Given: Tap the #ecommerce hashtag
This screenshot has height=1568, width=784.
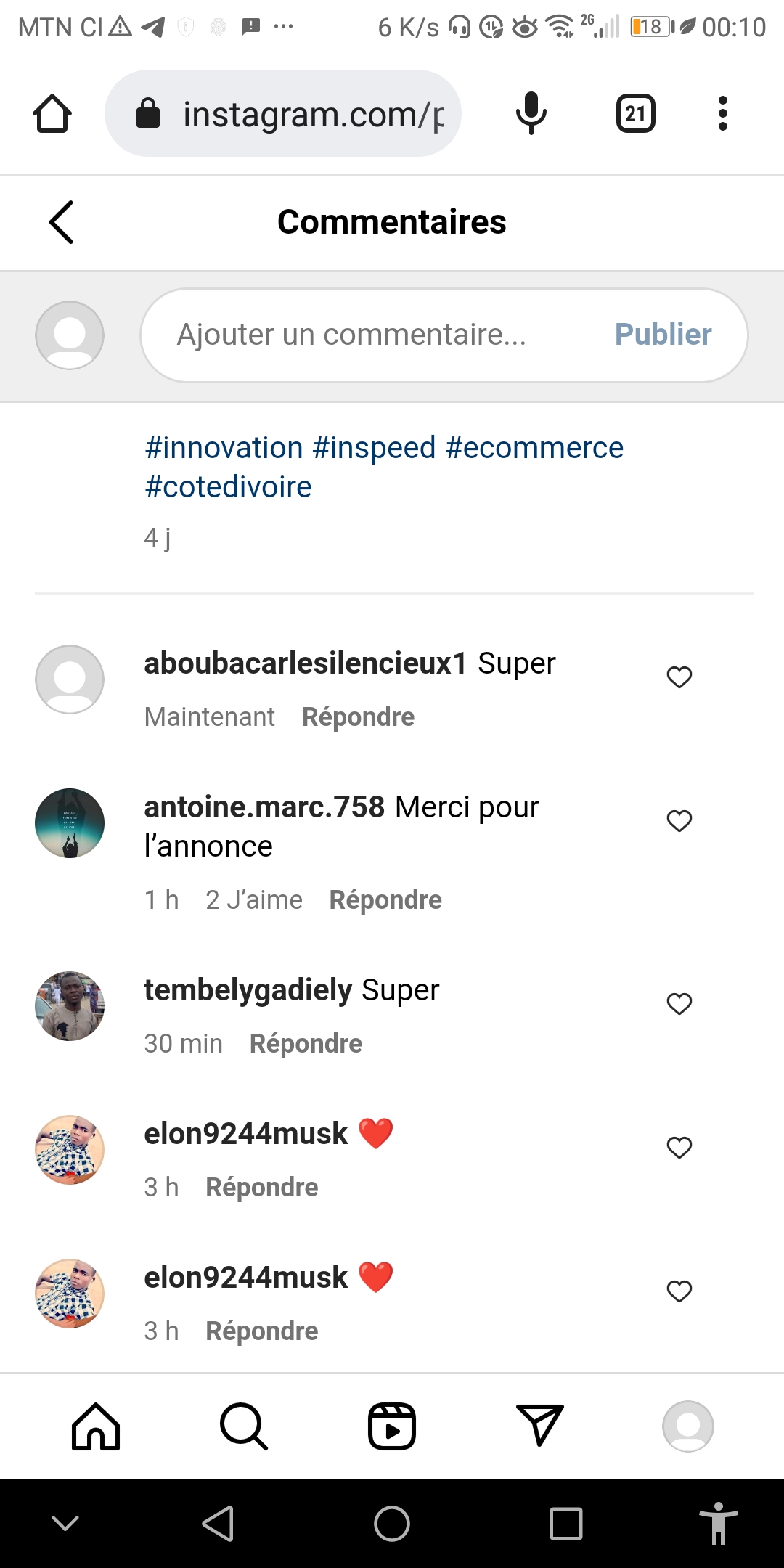Looking at the screenshot, I should tap(534, 448).
